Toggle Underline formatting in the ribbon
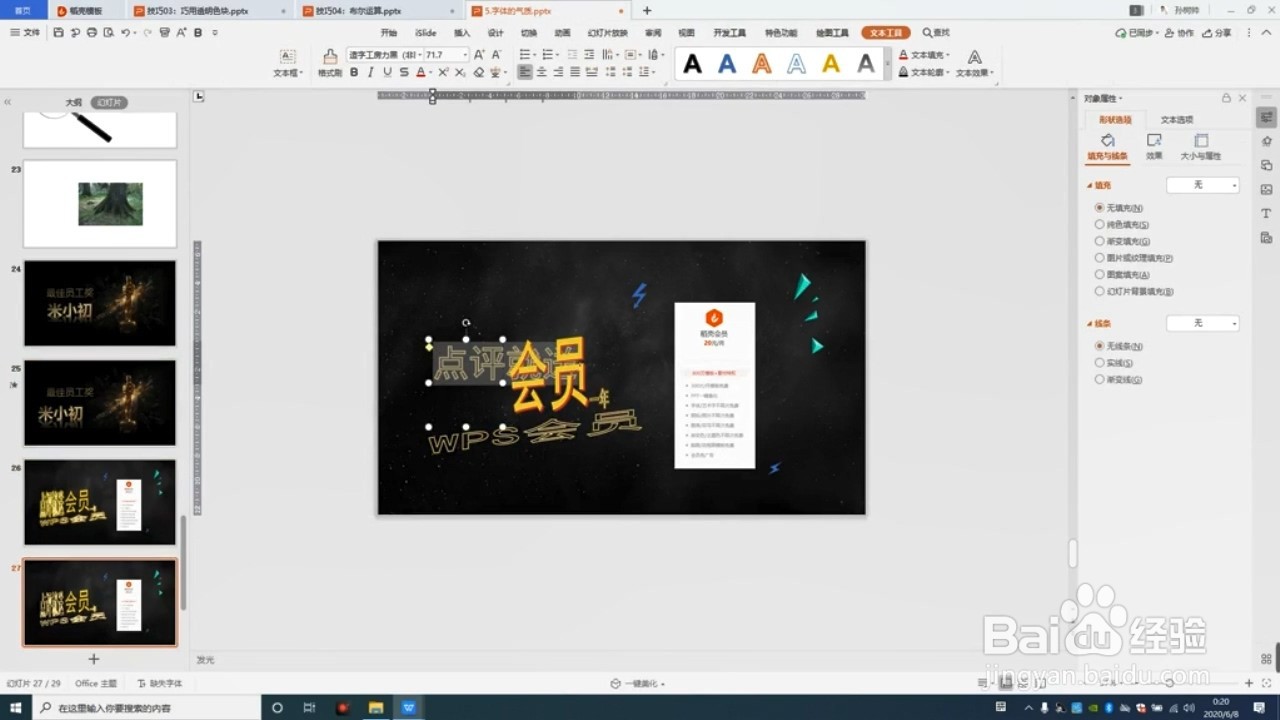1280x720 pixels. coord(387,72)
